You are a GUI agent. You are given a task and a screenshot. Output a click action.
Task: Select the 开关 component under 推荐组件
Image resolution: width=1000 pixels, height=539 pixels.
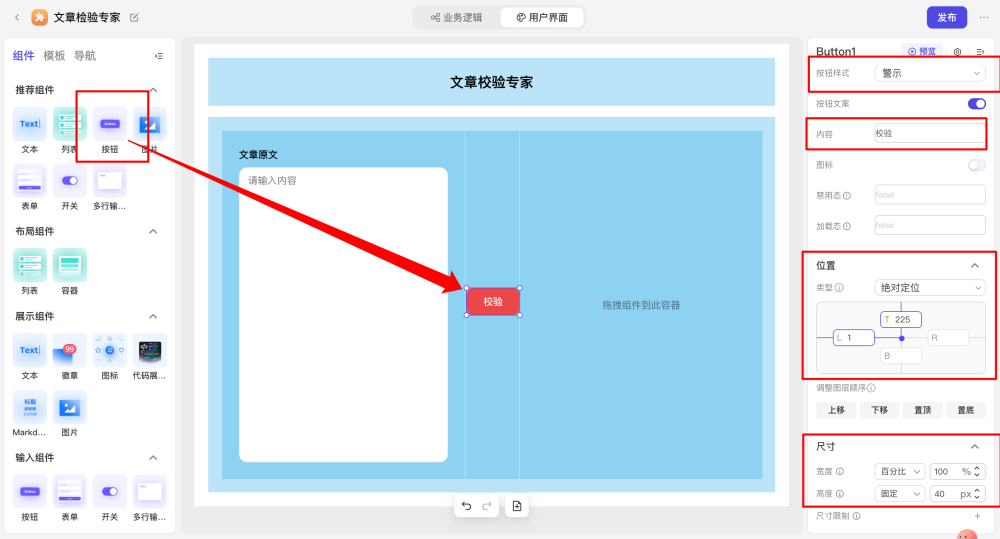(x=70, y=188)
